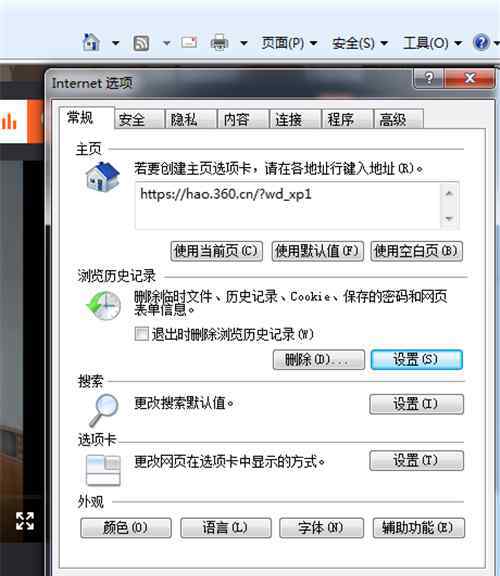Click the orange bar chart icon
The image size is (500, 576).
pyautogui.click(x=9, y=121)
